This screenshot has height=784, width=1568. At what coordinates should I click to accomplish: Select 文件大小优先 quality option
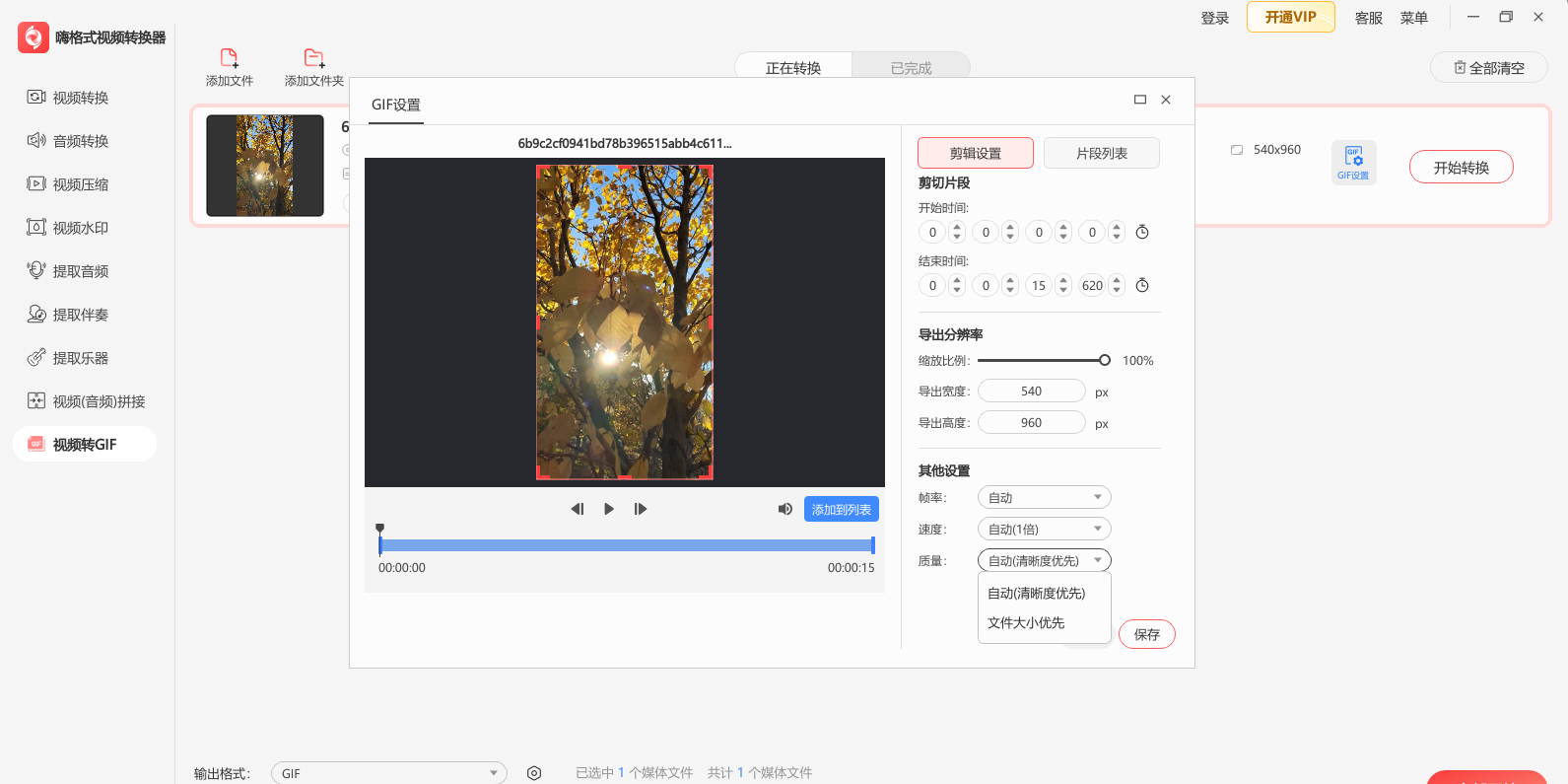click(1026, 623)
